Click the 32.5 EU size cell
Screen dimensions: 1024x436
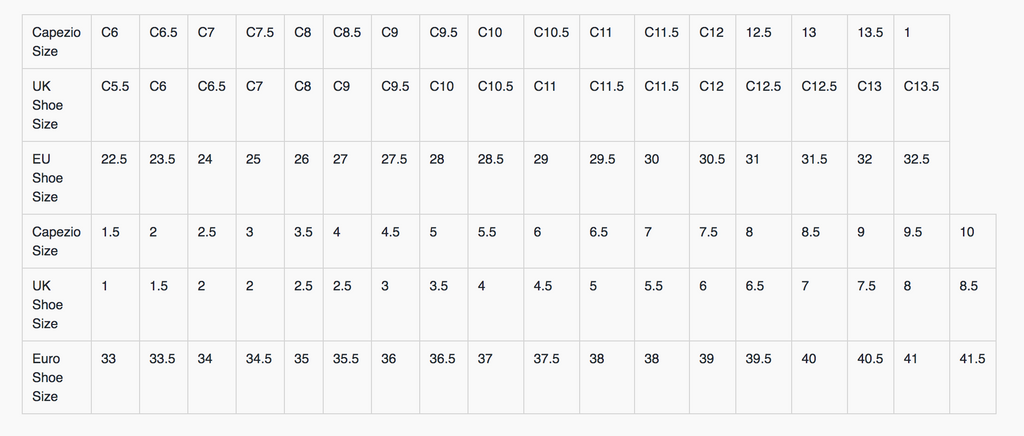916,160
